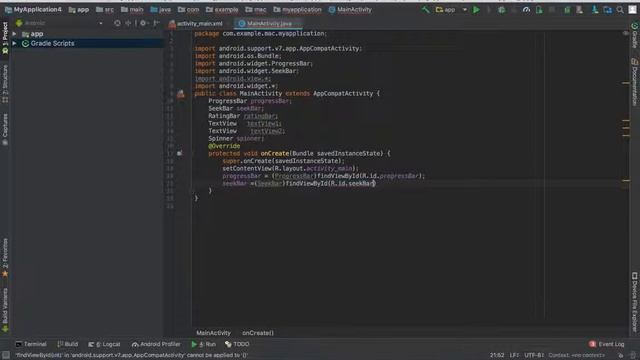Open the Structure side tool window tab
Screen dimensions: 640x360
point(5,84)
